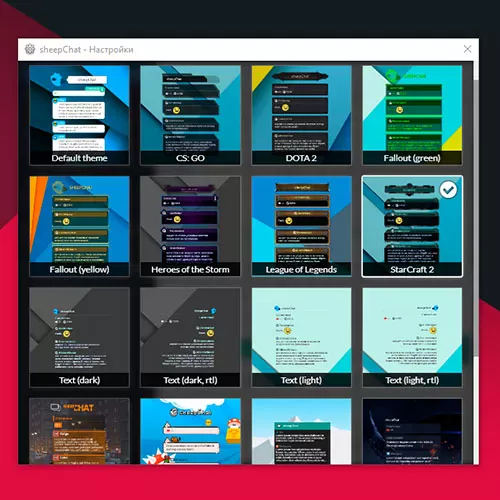Select the Text (dark) theme
500x500 pixels.
pos(79,337)
